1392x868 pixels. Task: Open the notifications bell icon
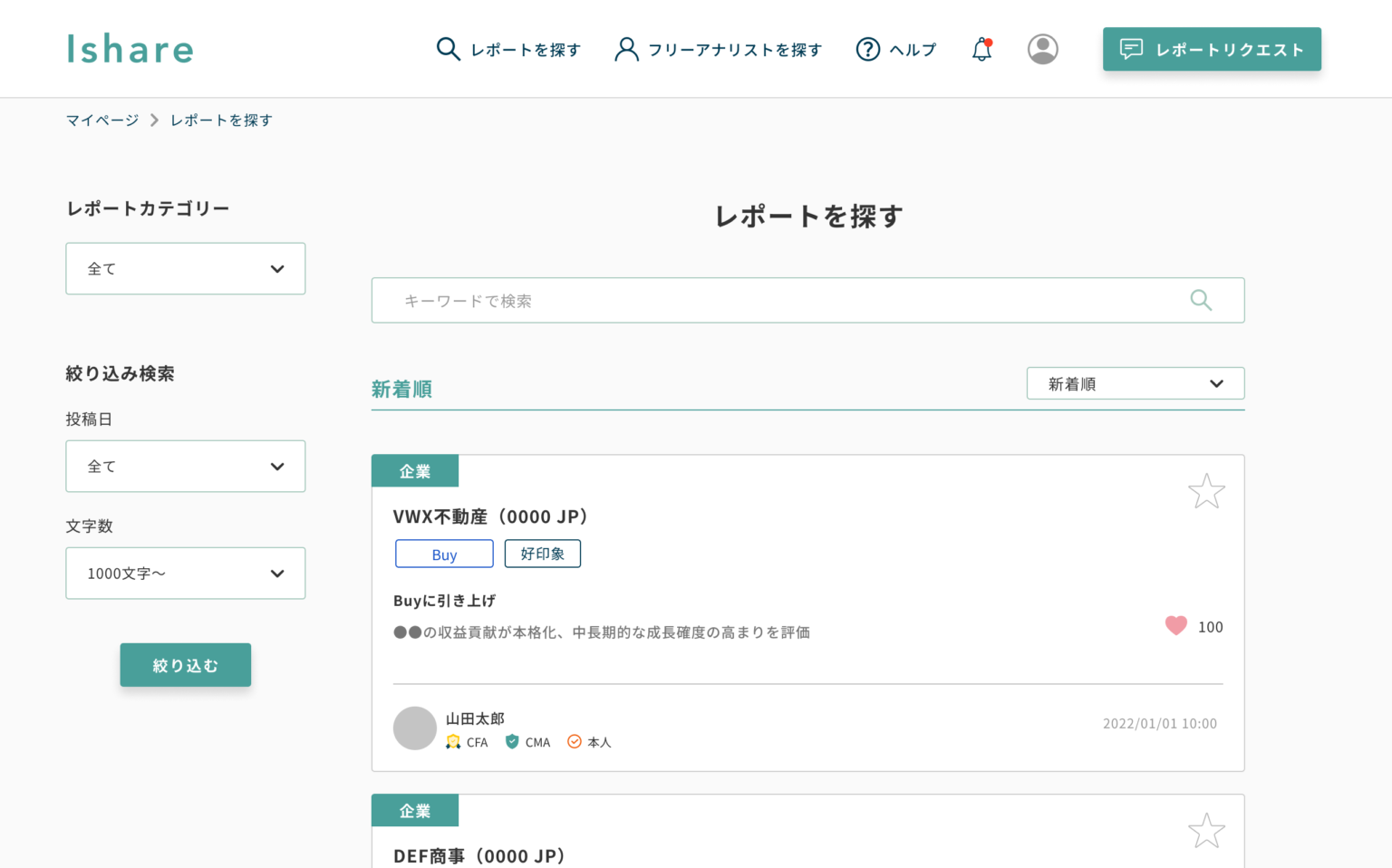coord(981,49)
